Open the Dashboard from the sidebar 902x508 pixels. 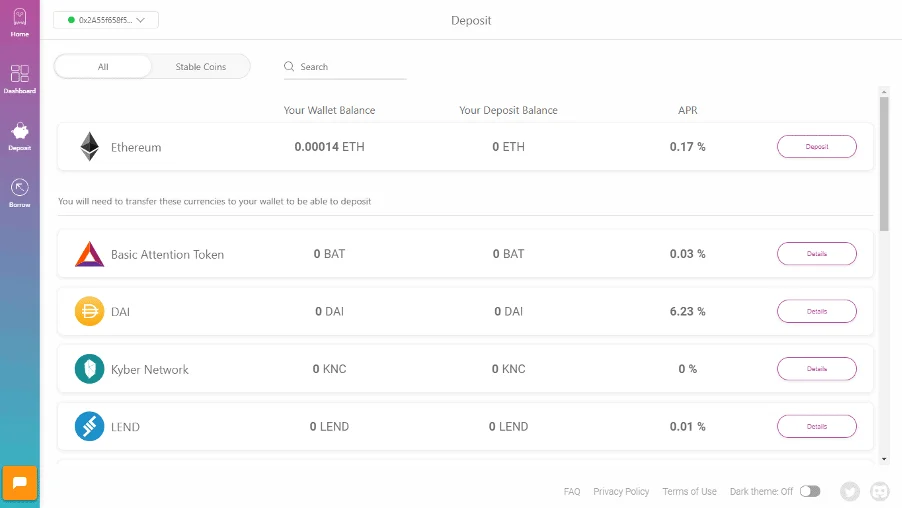[19, 75]
